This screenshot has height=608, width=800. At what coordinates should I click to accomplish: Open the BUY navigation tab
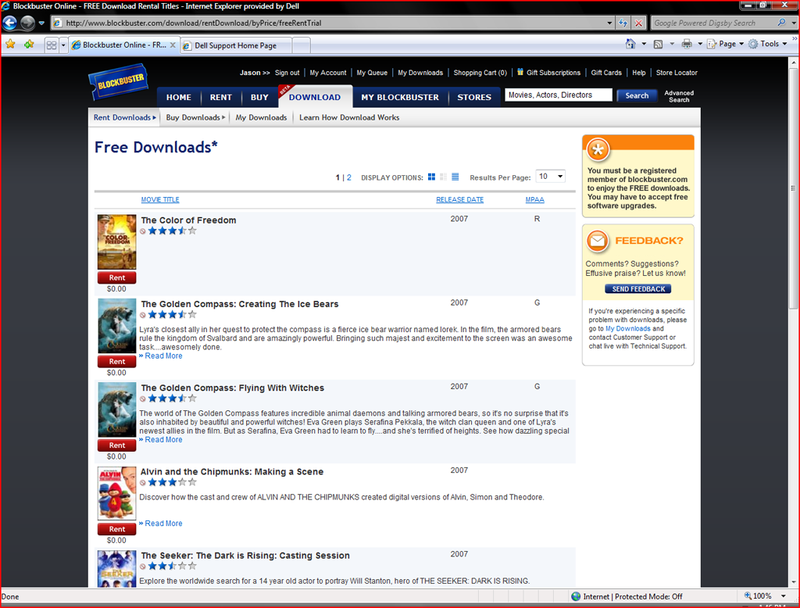(x=259, y=97)
